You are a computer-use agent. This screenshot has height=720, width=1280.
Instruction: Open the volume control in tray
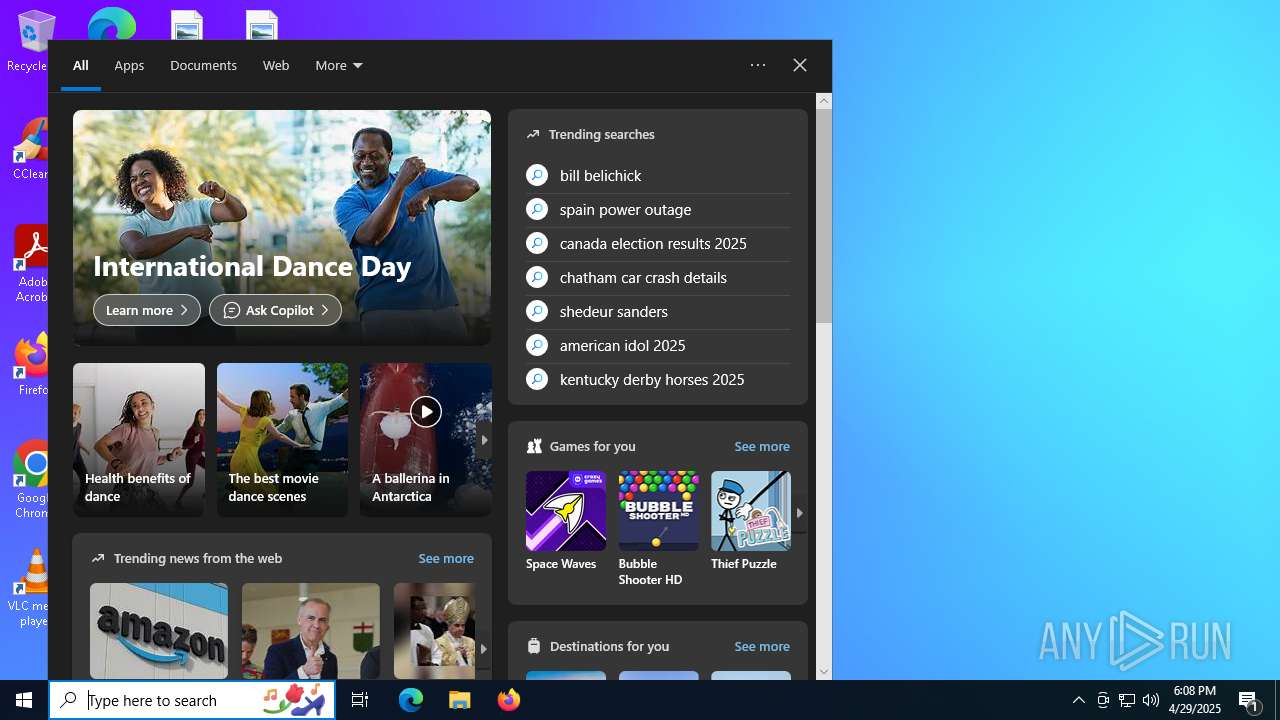[x=1151, y=700]
